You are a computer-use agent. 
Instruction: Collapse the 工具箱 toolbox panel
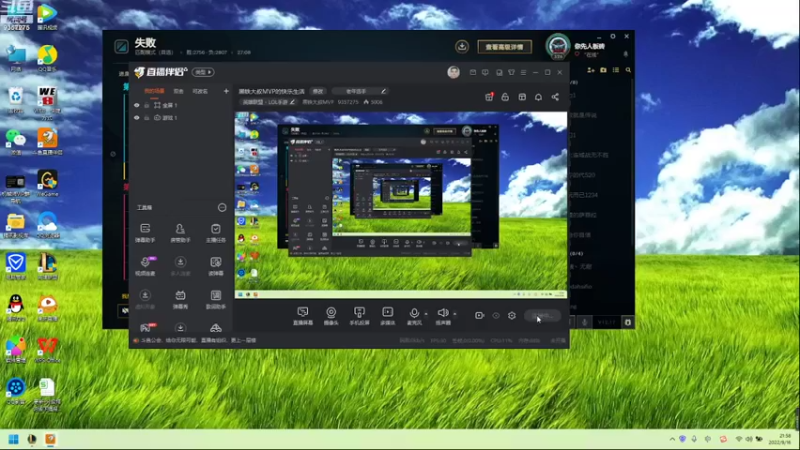click(222, 208)
